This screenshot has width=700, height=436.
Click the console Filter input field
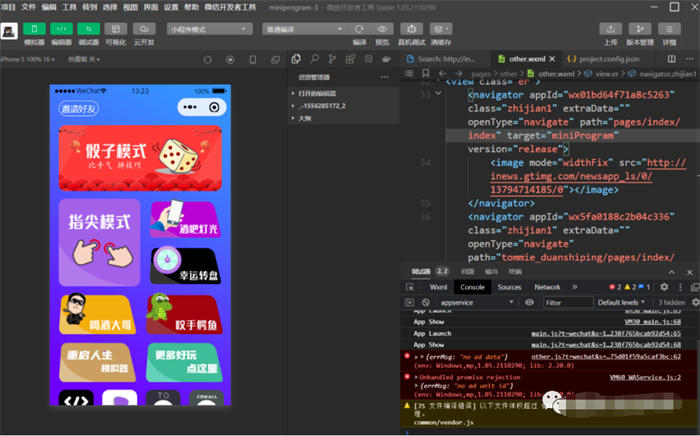[566, 302]
